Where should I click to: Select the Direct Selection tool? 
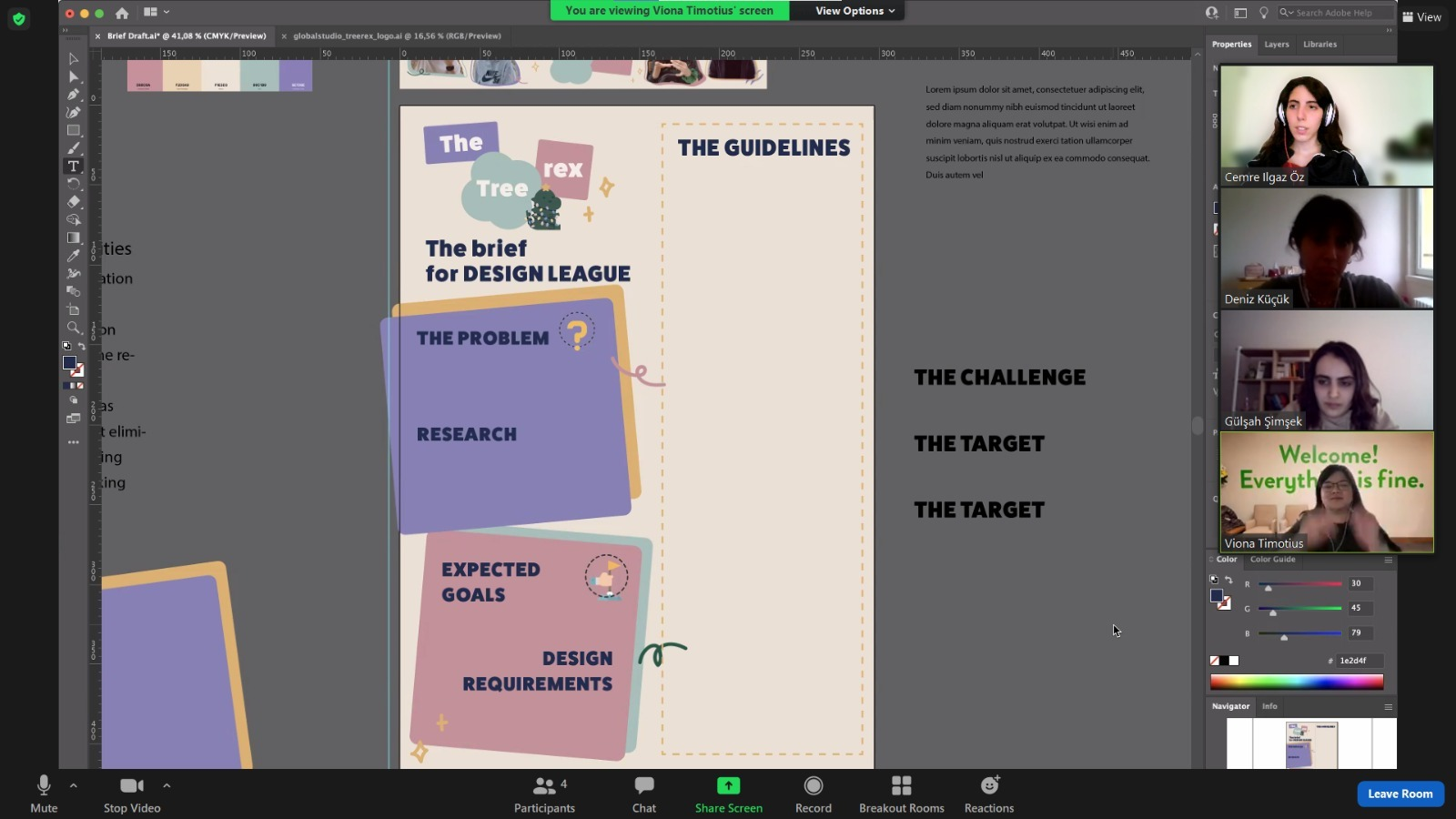pyautogui.click(x=74, y=77)
